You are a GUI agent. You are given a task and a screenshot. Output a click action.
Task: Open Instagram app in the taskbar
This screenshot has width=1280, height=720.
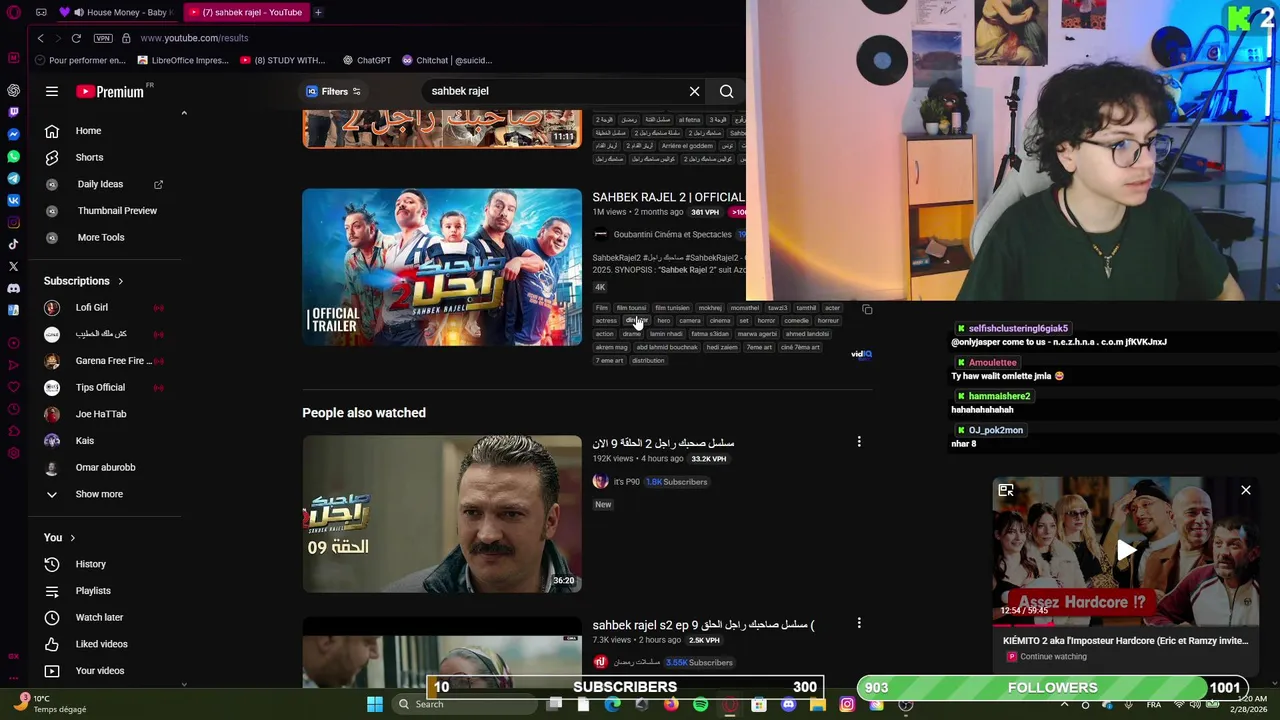[x=846, y=704]
